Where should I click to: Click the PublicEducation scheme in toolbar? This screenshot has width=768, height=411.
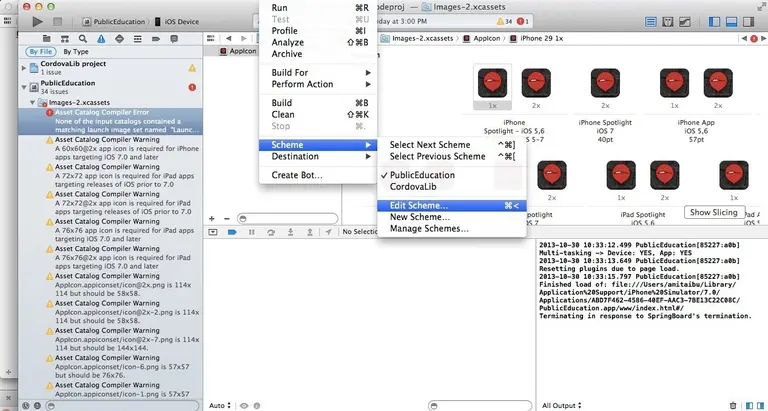[x=114, y=22]
